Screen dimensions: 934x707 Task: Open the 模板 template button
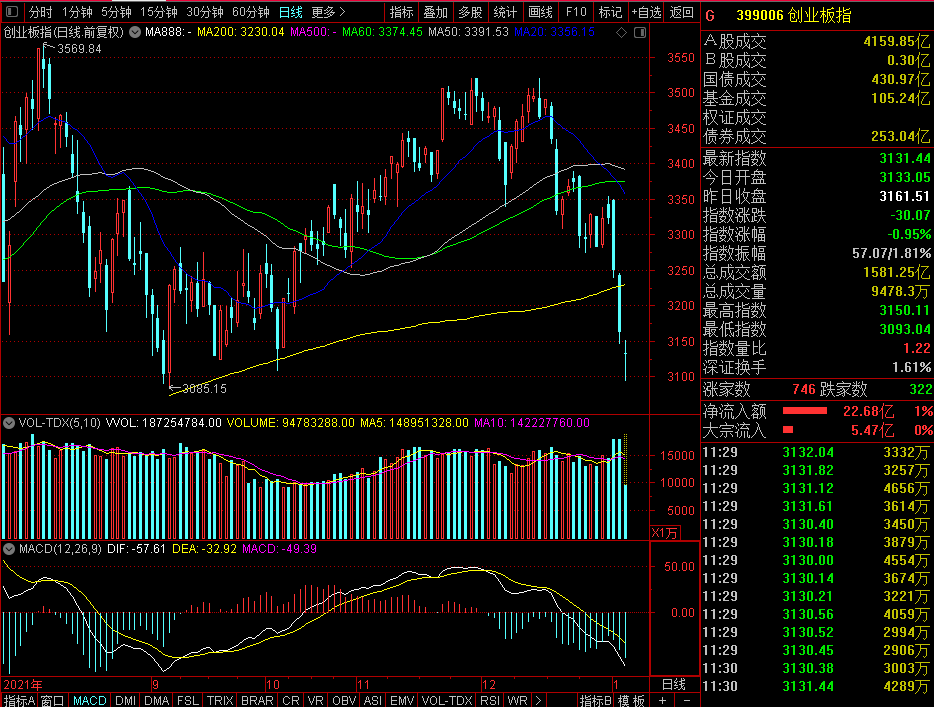(x=631, y=700)
